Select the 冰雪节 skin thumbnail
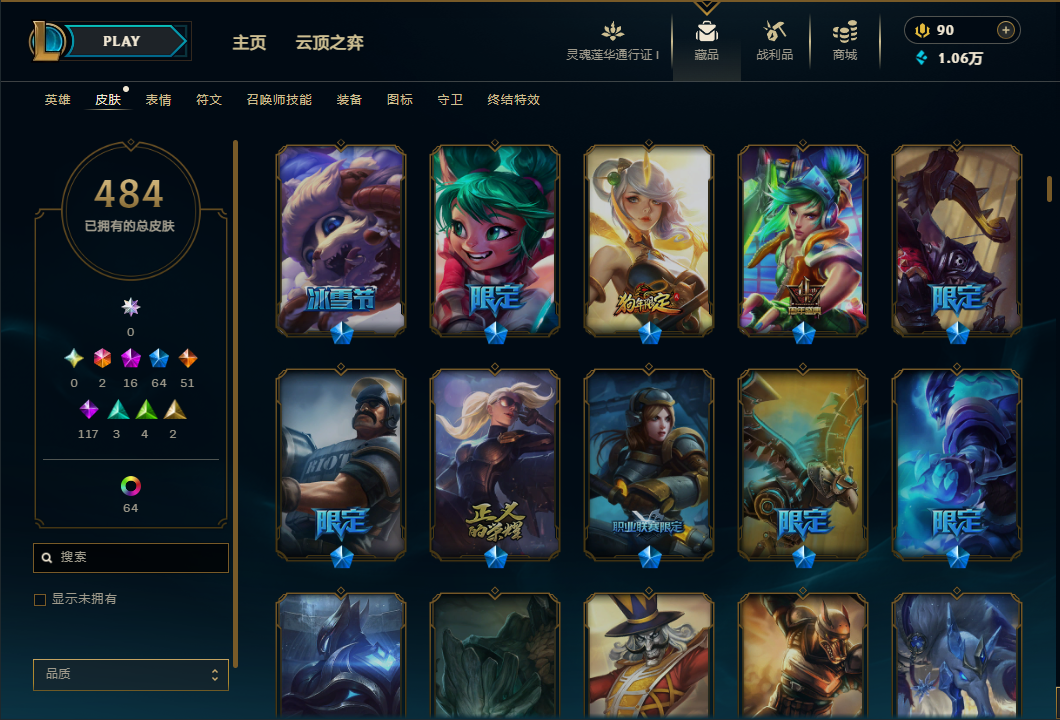This screenshot has height=720, width=1060. click(x=341, y=240)
